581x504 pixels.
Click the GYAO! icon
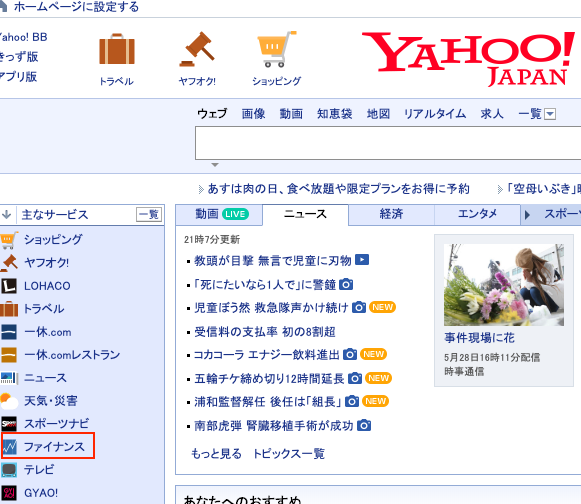click(x=9, y=493)
